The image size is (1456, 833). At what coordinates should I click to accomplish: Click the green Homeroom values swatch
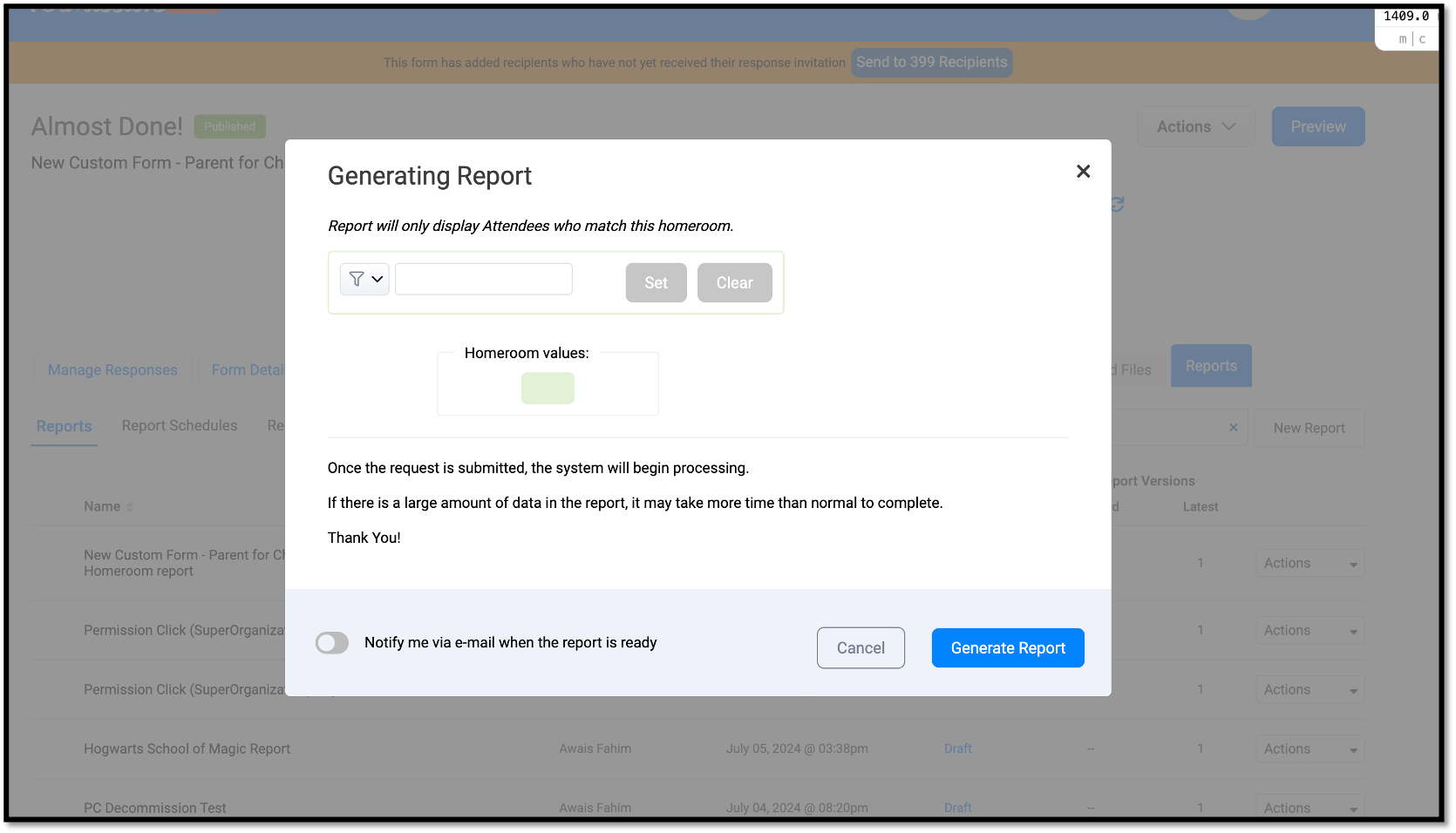pyautogui.click(x=548, y=388)
